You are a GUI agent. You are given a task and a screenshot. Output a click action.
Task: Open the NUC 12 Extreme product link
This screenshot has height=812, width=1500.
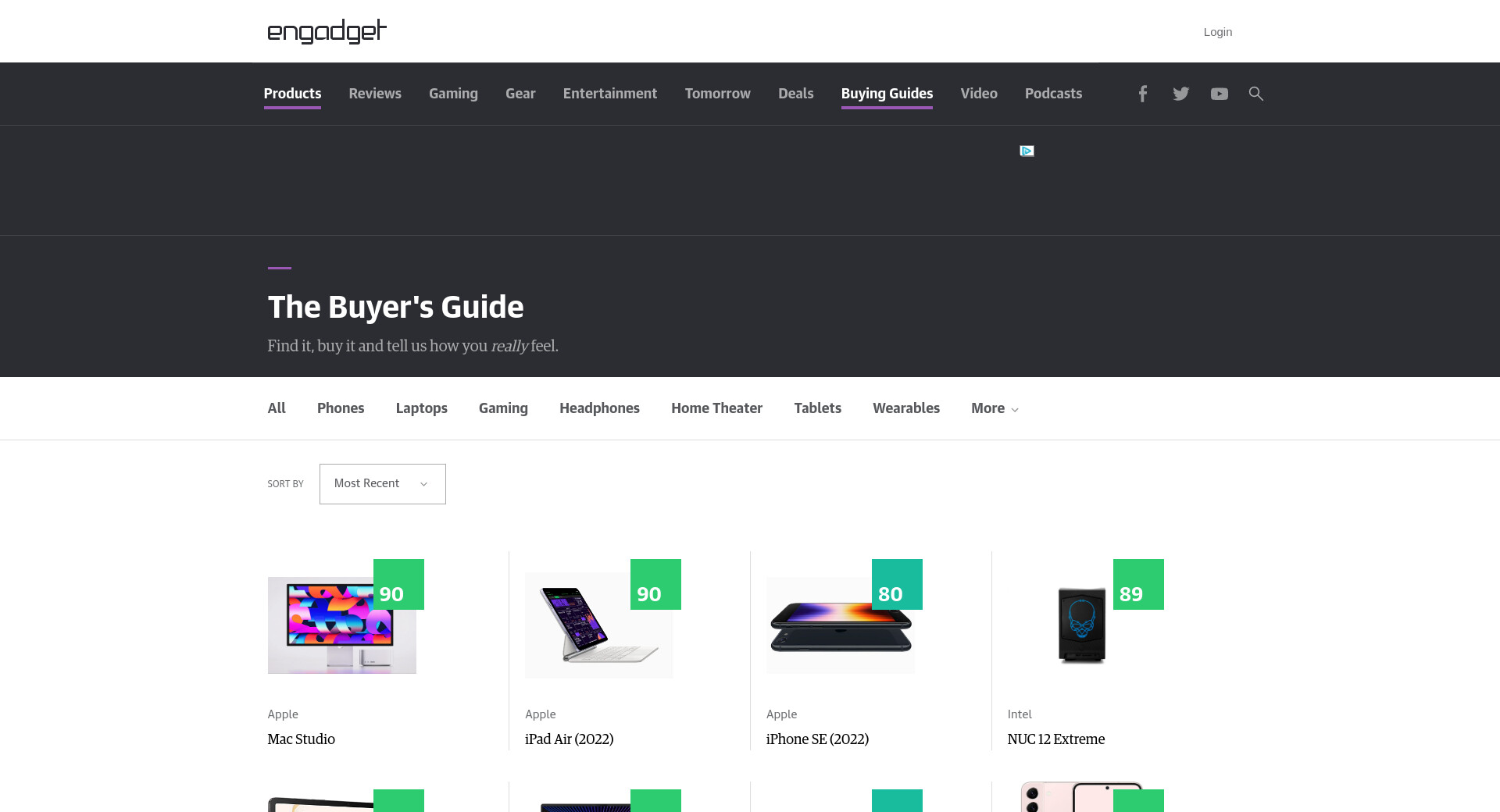tap(1056, 739)
